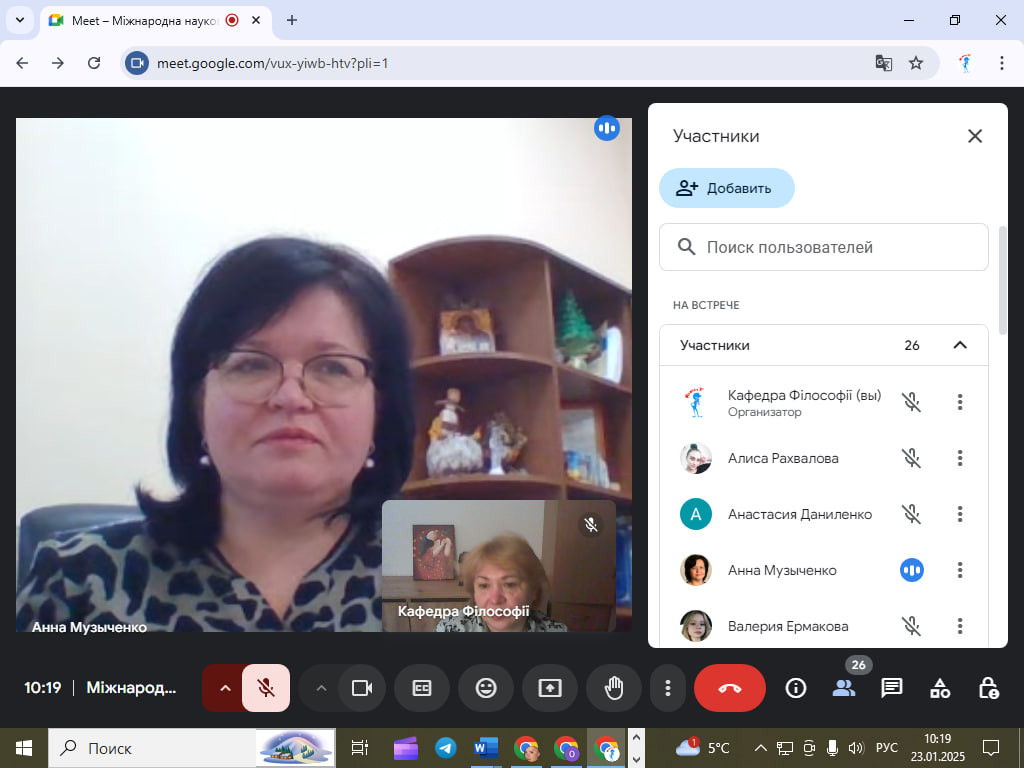
Task: Click Анна Музыченко name in participant list
Action: click(782, 570)
